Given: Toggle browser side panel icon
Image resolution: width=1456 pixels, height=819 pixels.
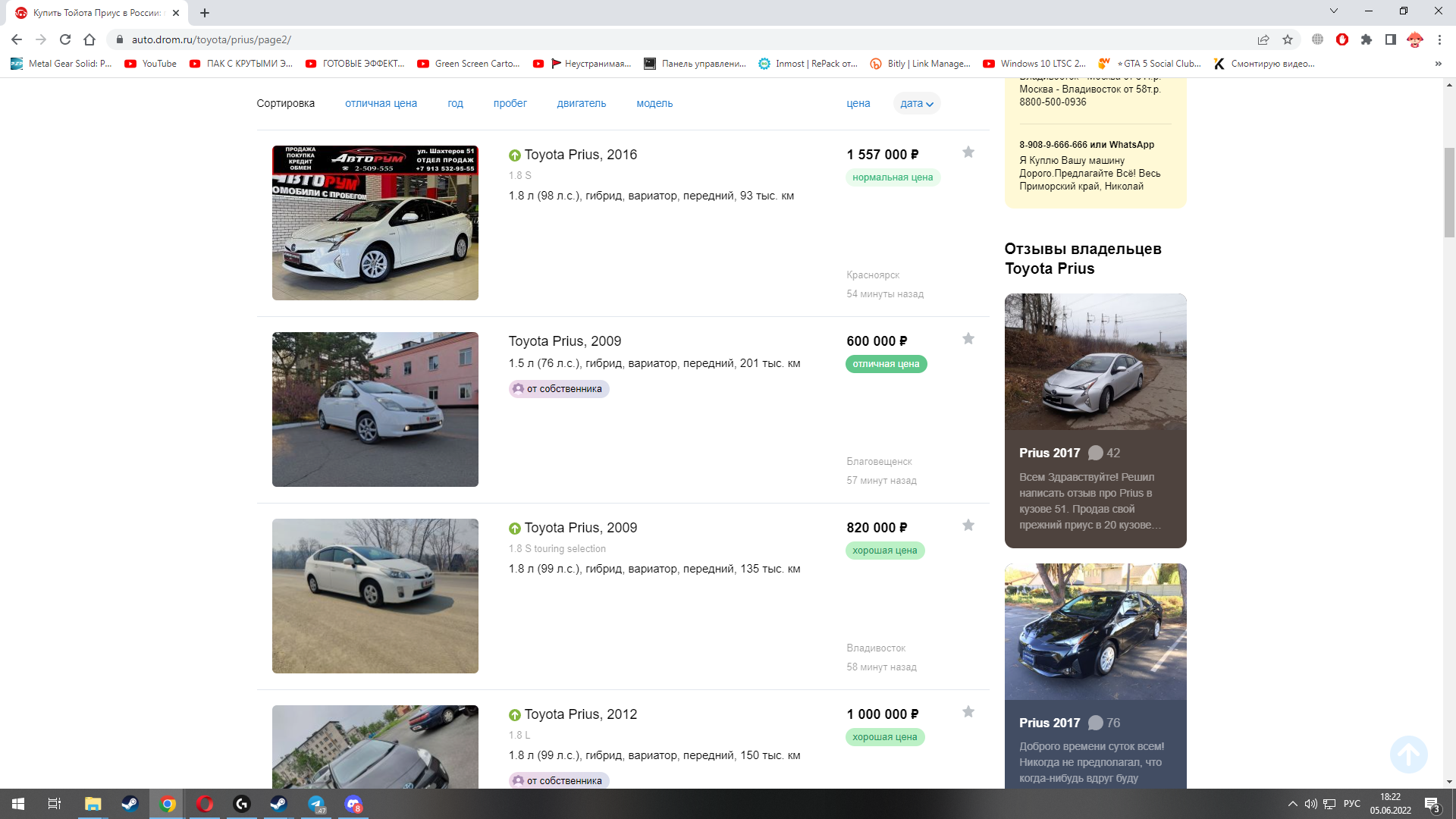Looking at the screenshot, I should pyautogui.click(x=1391, y=39).
